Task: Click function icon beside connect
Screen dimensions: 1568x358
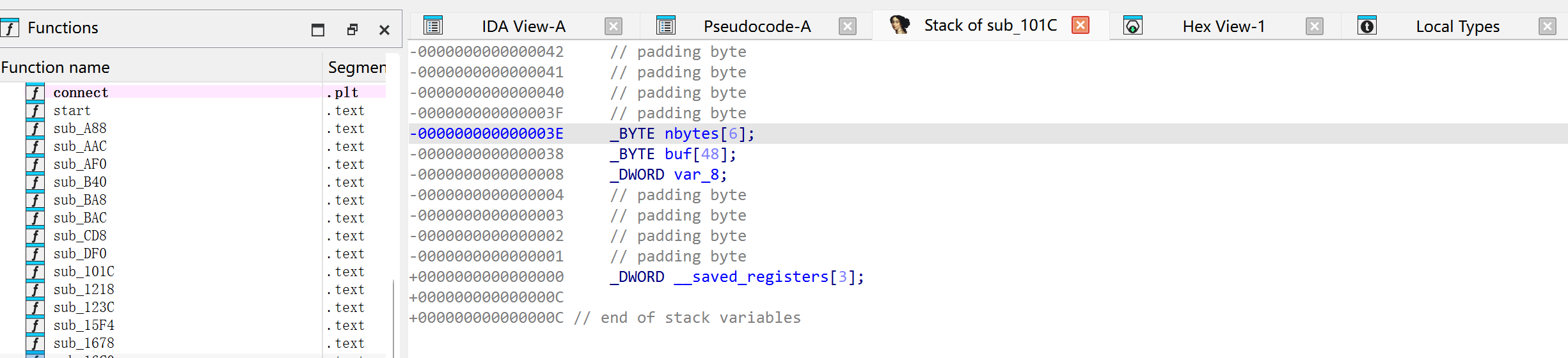Action: (35, 93)
